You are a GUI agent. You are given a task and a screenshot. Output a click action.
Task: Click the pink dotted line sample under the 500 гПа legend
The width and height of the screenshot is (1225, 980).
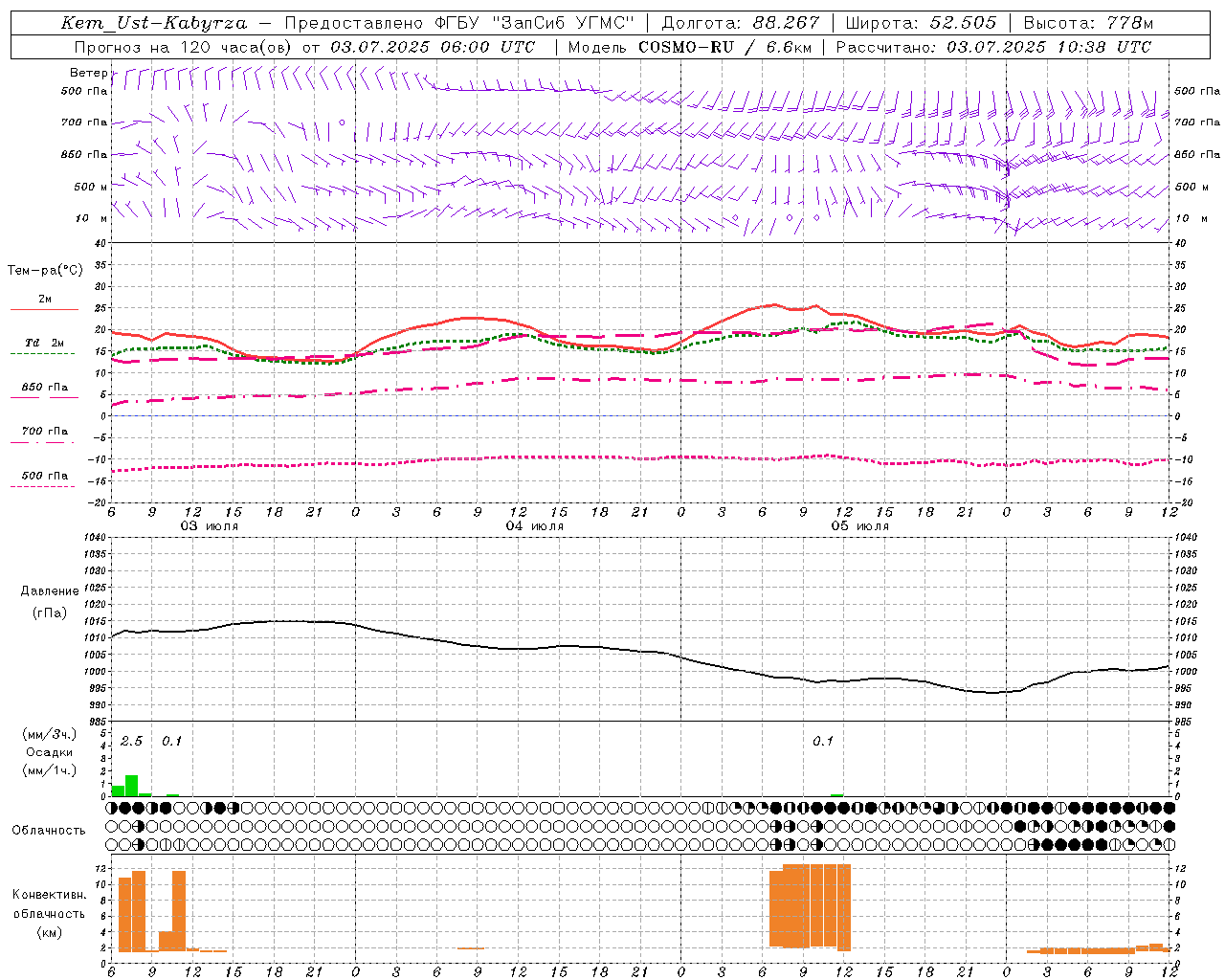tap(43, 486)
